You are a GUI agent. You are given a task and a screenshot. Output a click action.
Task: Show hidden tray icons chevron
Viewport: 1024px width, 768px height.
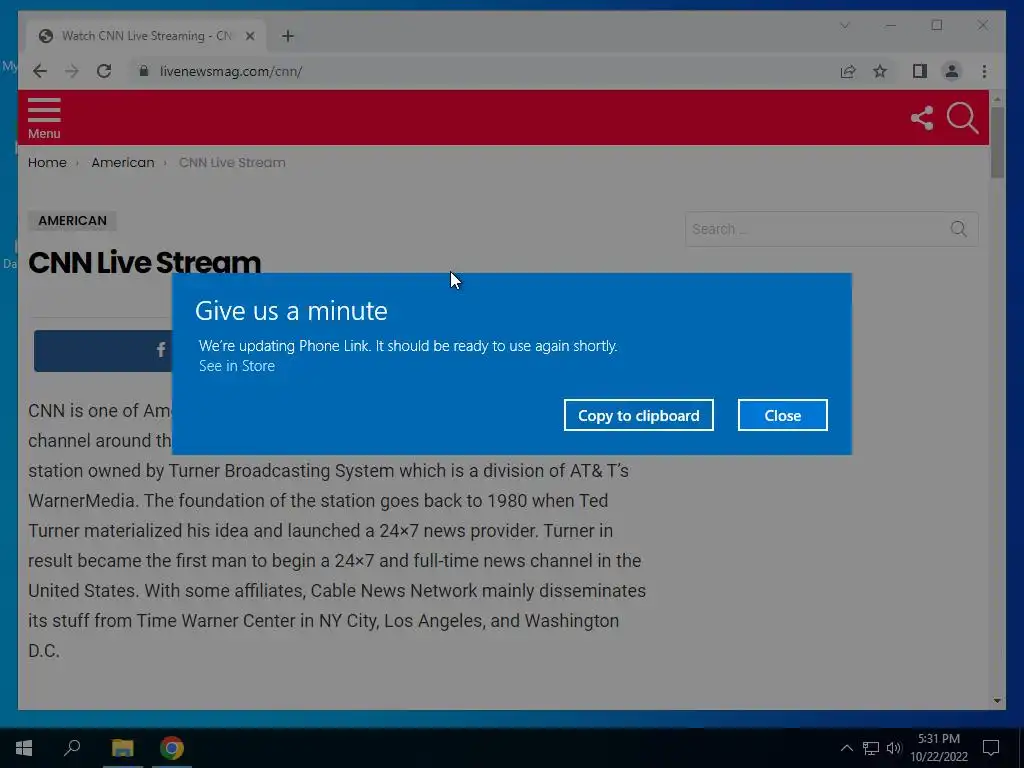(846, 748)
